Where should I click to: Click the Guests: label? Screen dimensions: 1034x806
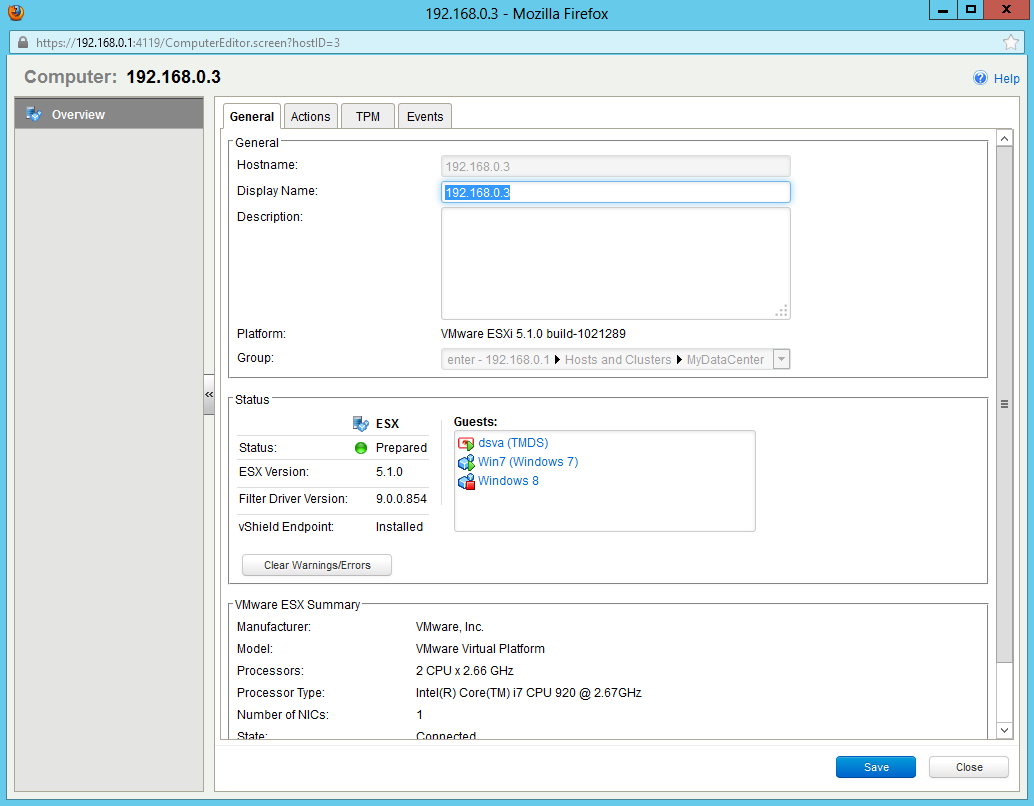pyautogui.click(x=475, y=421)
